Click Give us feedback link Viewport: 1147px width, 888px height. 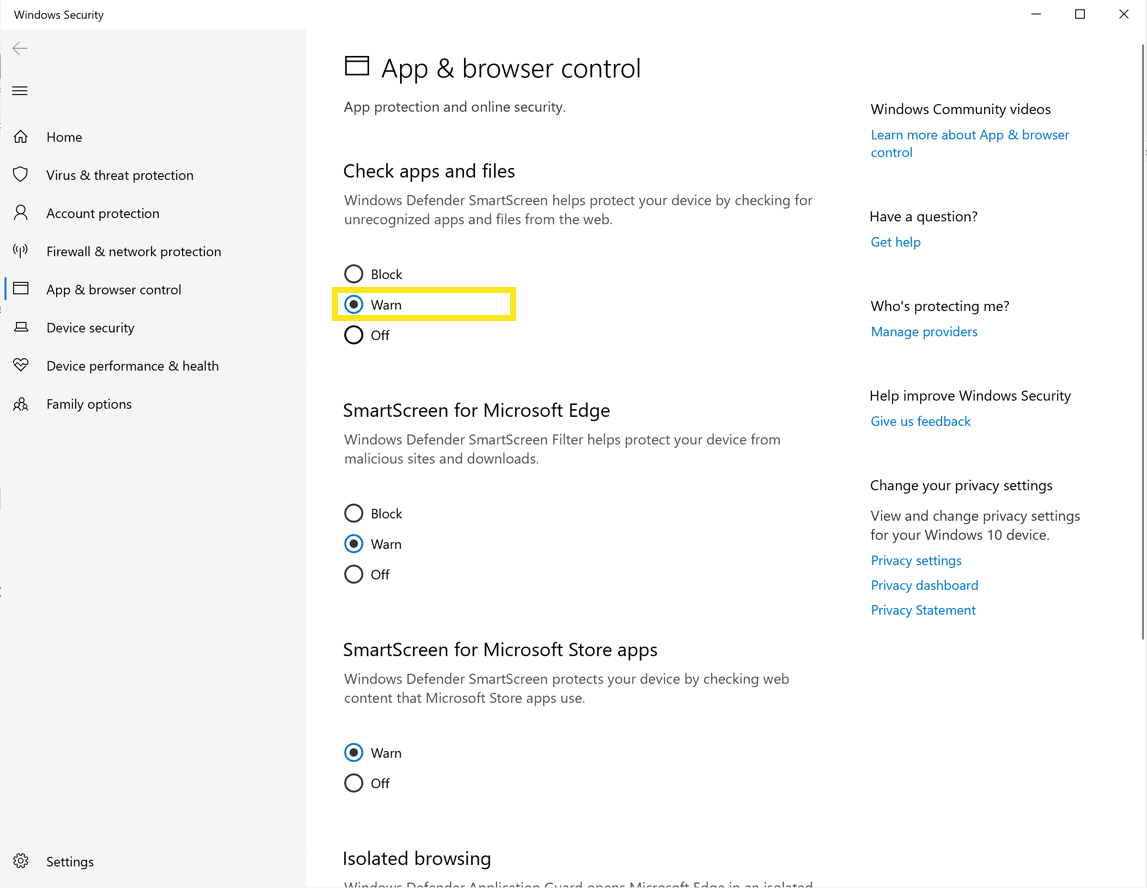click(920, 421)
